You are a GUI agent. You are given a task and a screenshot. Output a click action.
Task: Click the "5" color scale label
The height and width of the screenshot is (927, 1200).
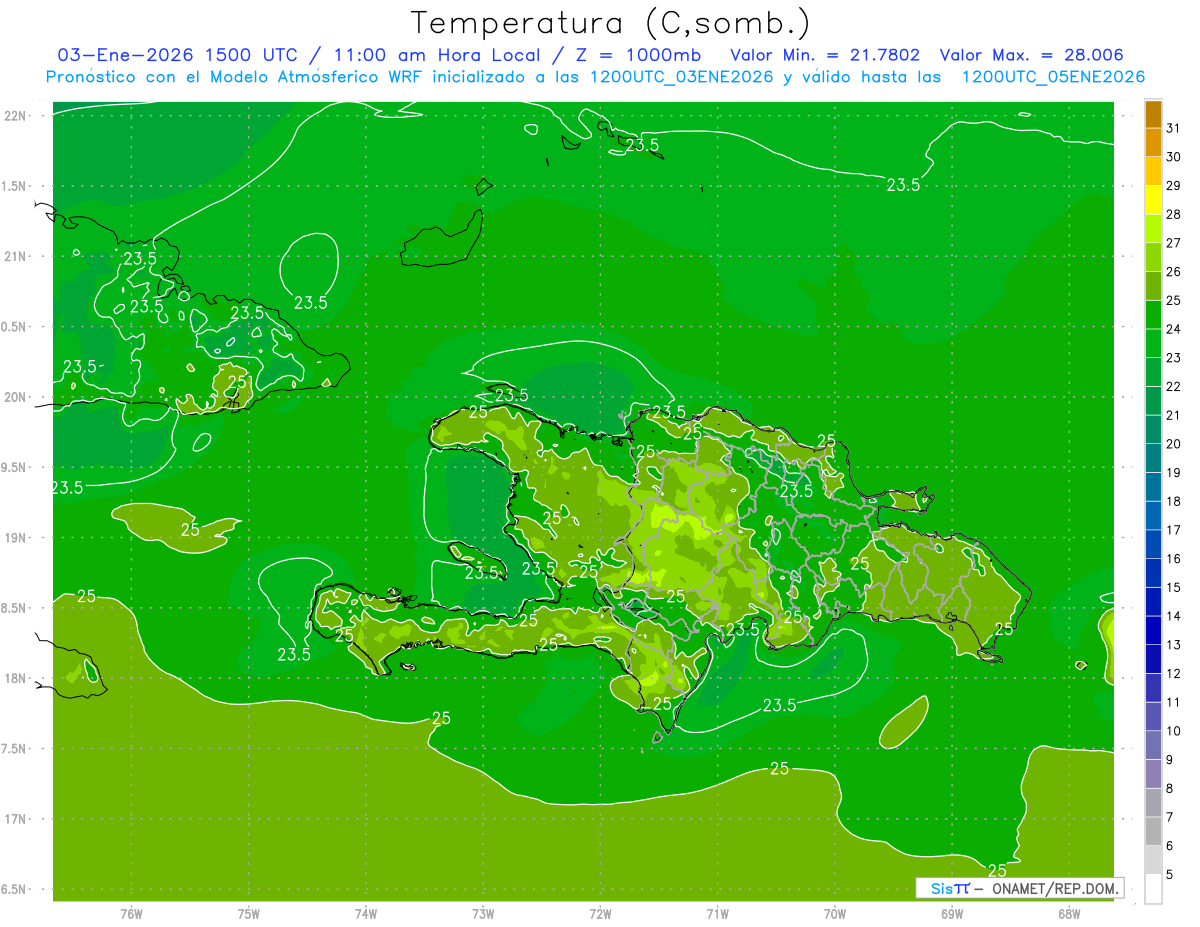pyautogui.click(x=1170, y=875)
